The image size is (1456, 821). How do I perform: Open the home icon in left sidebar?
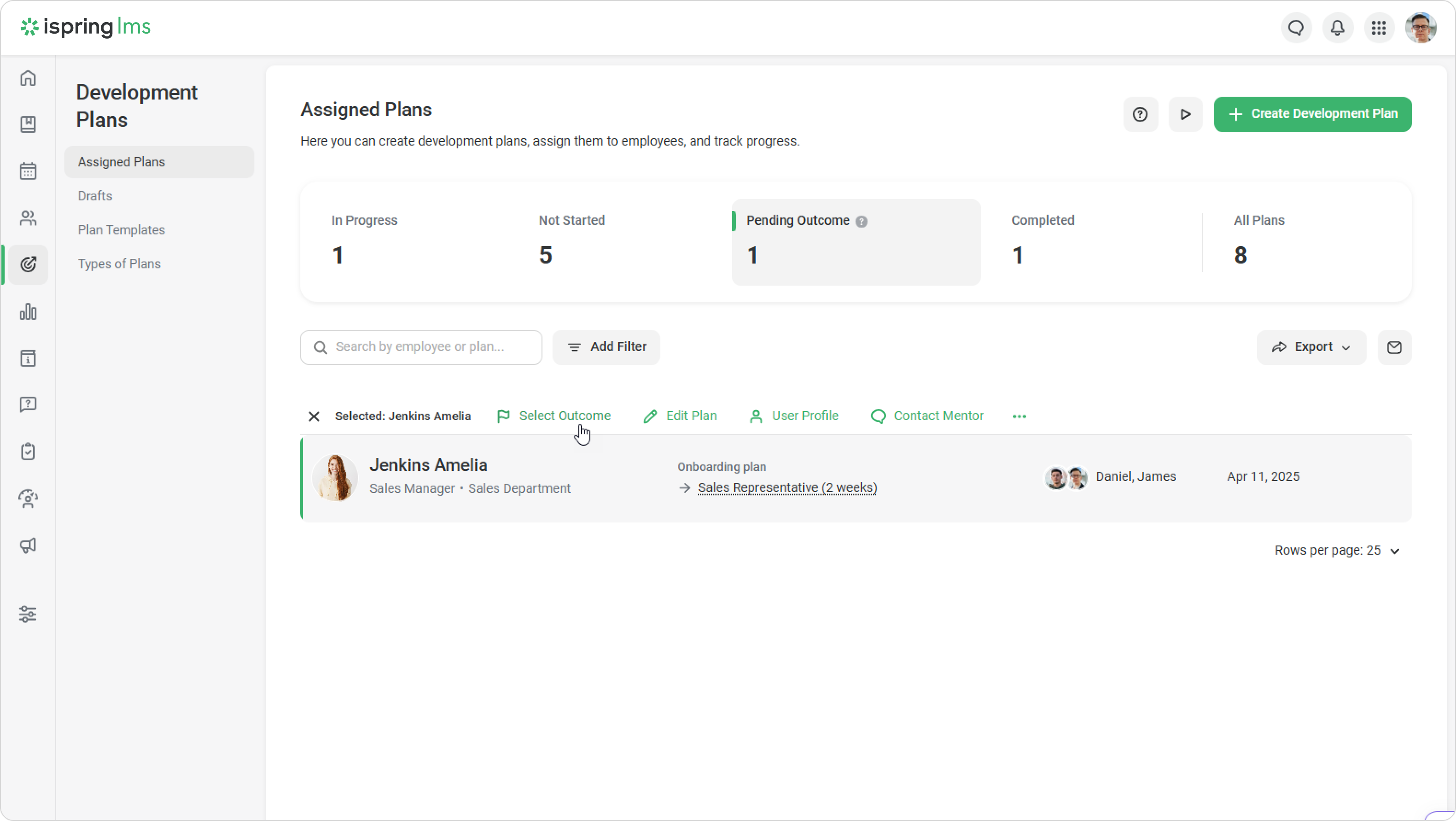[x=28, y=78]
